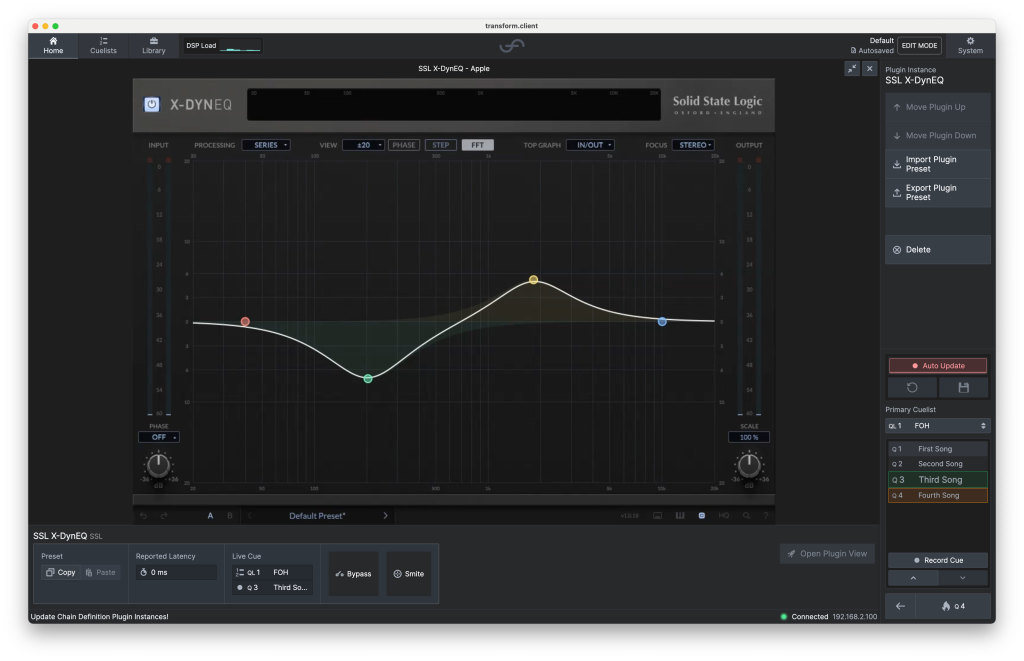Go to the next preset chevron
This screenshot has height=661, width=1024.
click(x=385, y=516)
